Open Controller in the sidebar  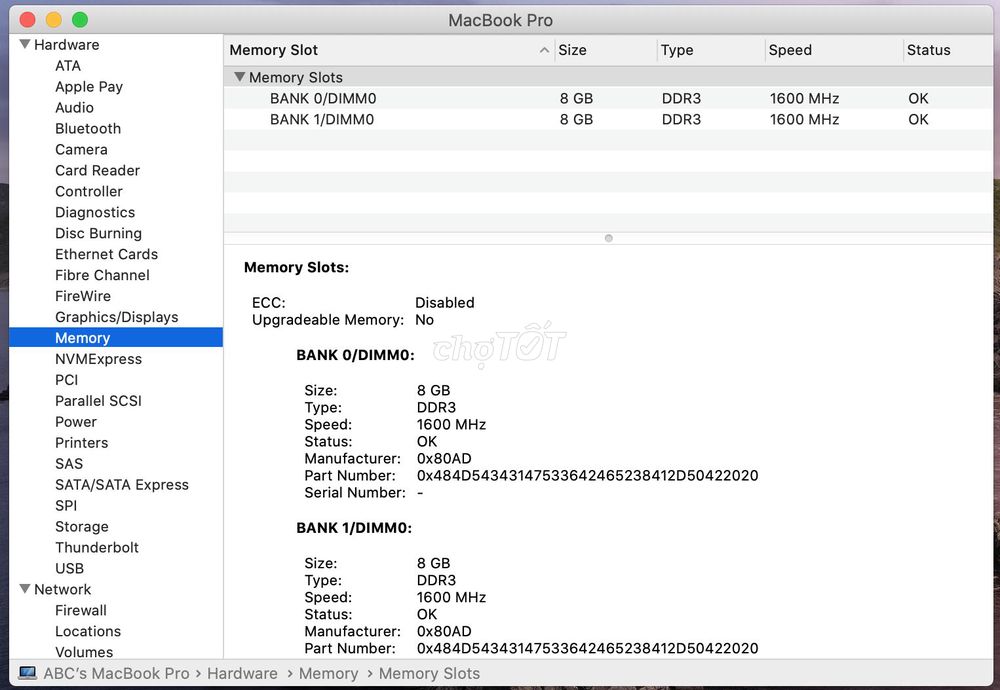89,191
